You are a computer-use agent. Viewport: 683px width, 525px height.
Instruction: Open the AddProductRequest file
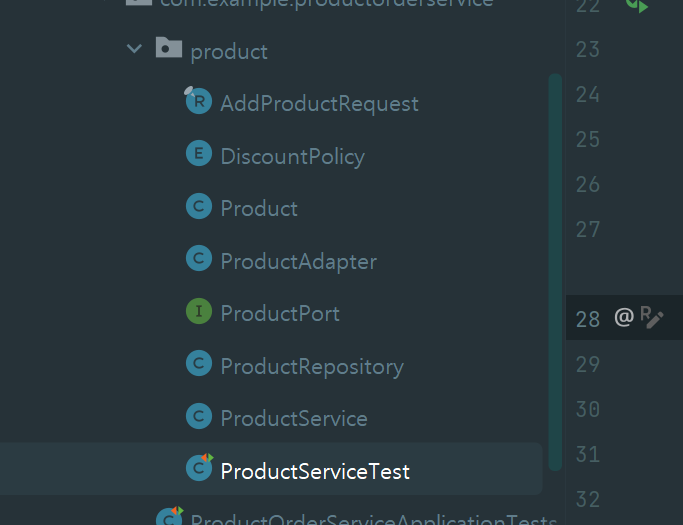pos(319,104)
